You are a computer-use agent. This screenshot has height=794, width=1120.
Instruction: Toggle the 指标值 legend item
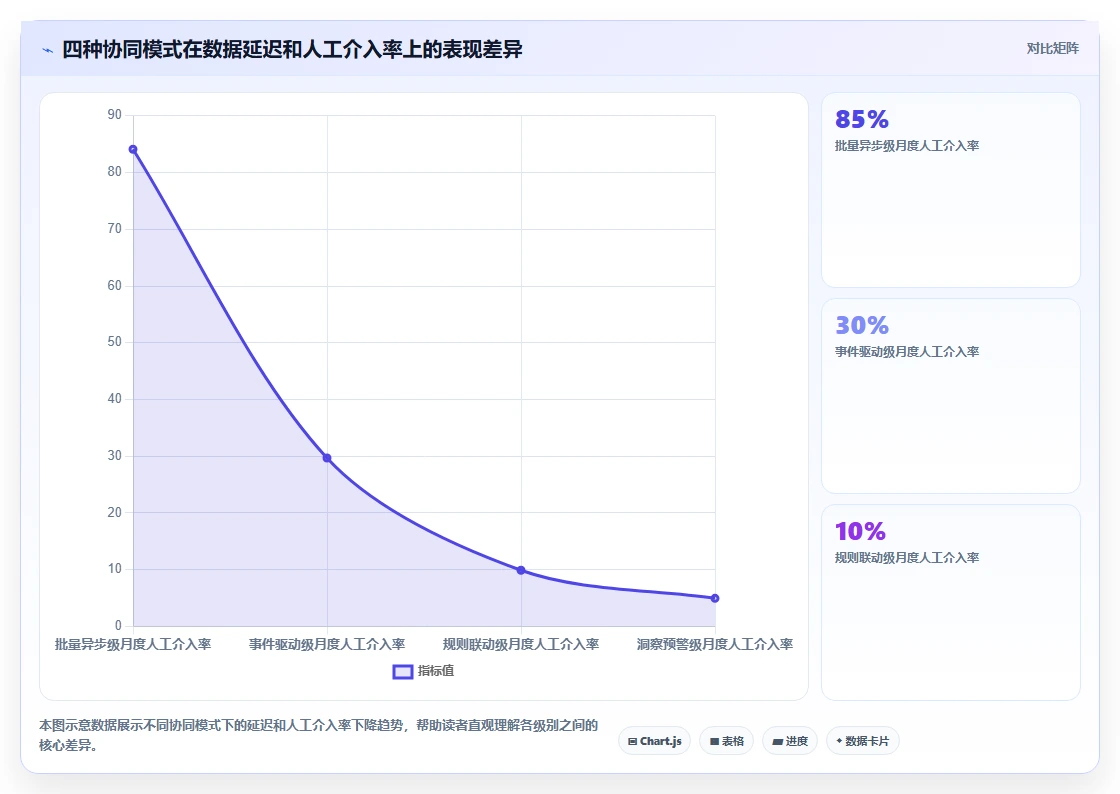pos(423,671)
